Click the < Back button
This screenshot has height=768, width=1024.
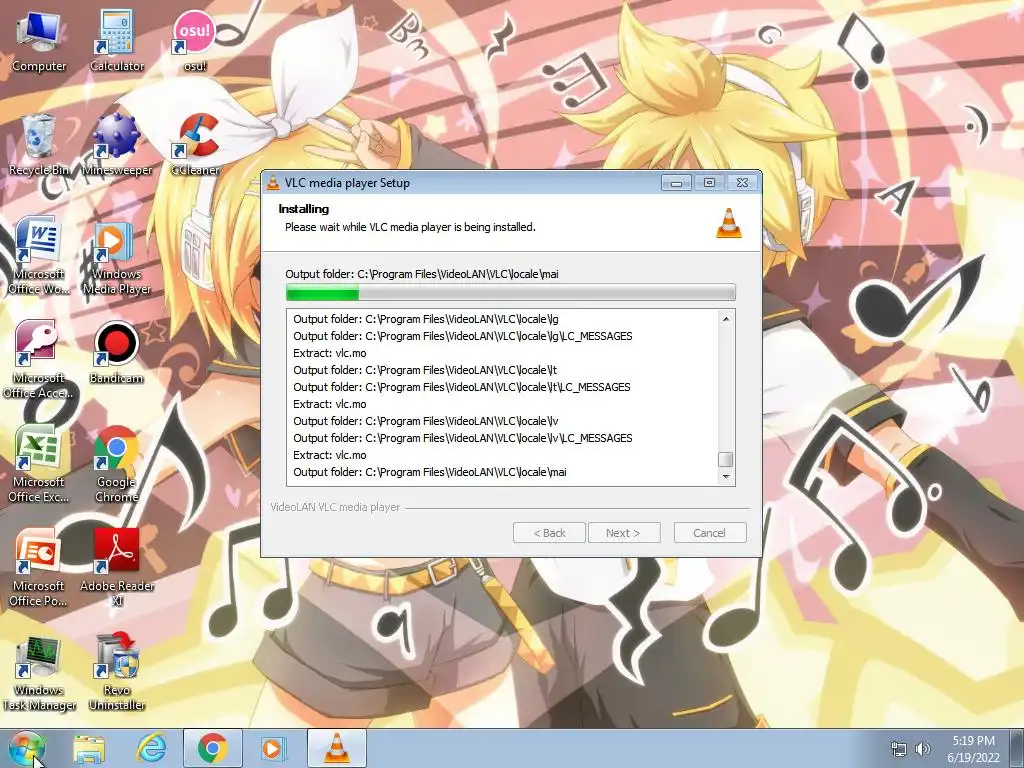[549, 533]
